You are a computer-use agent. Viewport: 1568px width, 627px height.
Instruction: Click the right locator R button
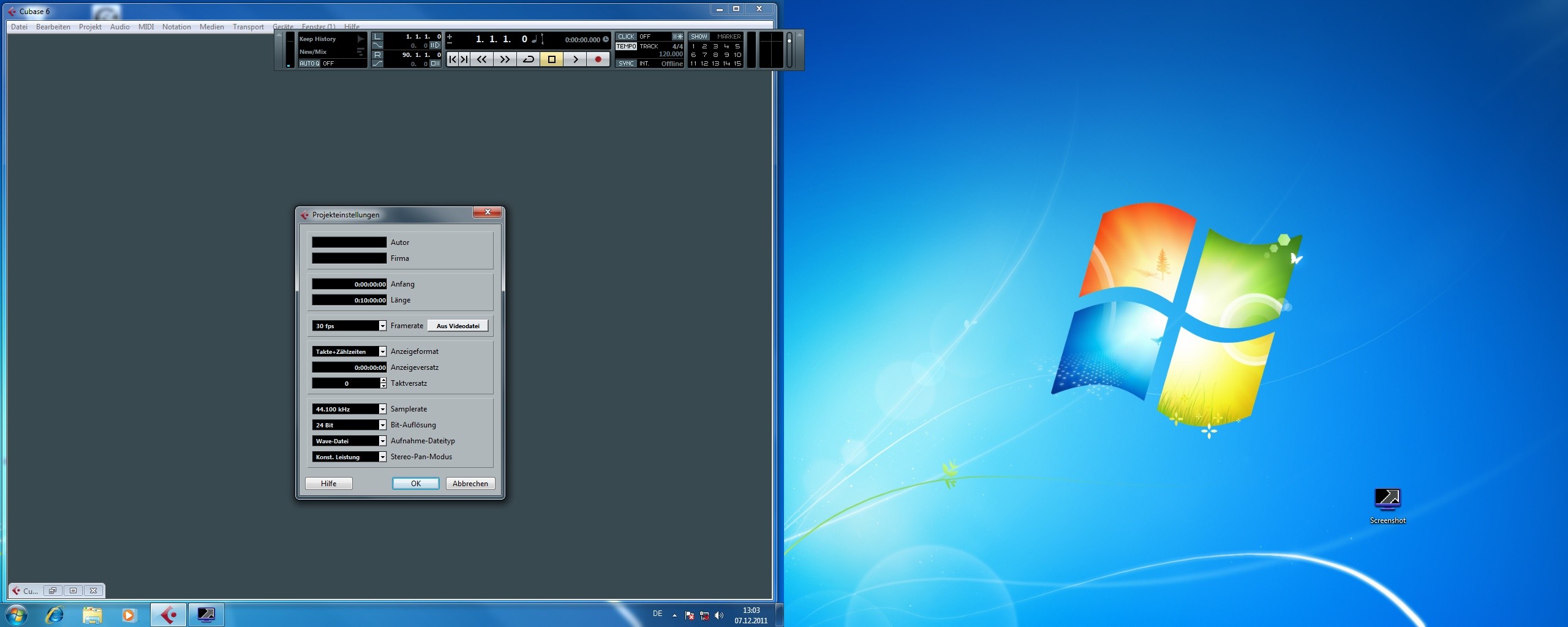377,55
